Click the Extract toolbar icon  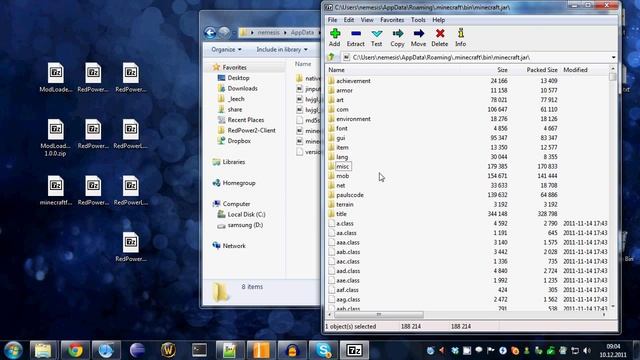pyautogui.click(x=356, y=38)
